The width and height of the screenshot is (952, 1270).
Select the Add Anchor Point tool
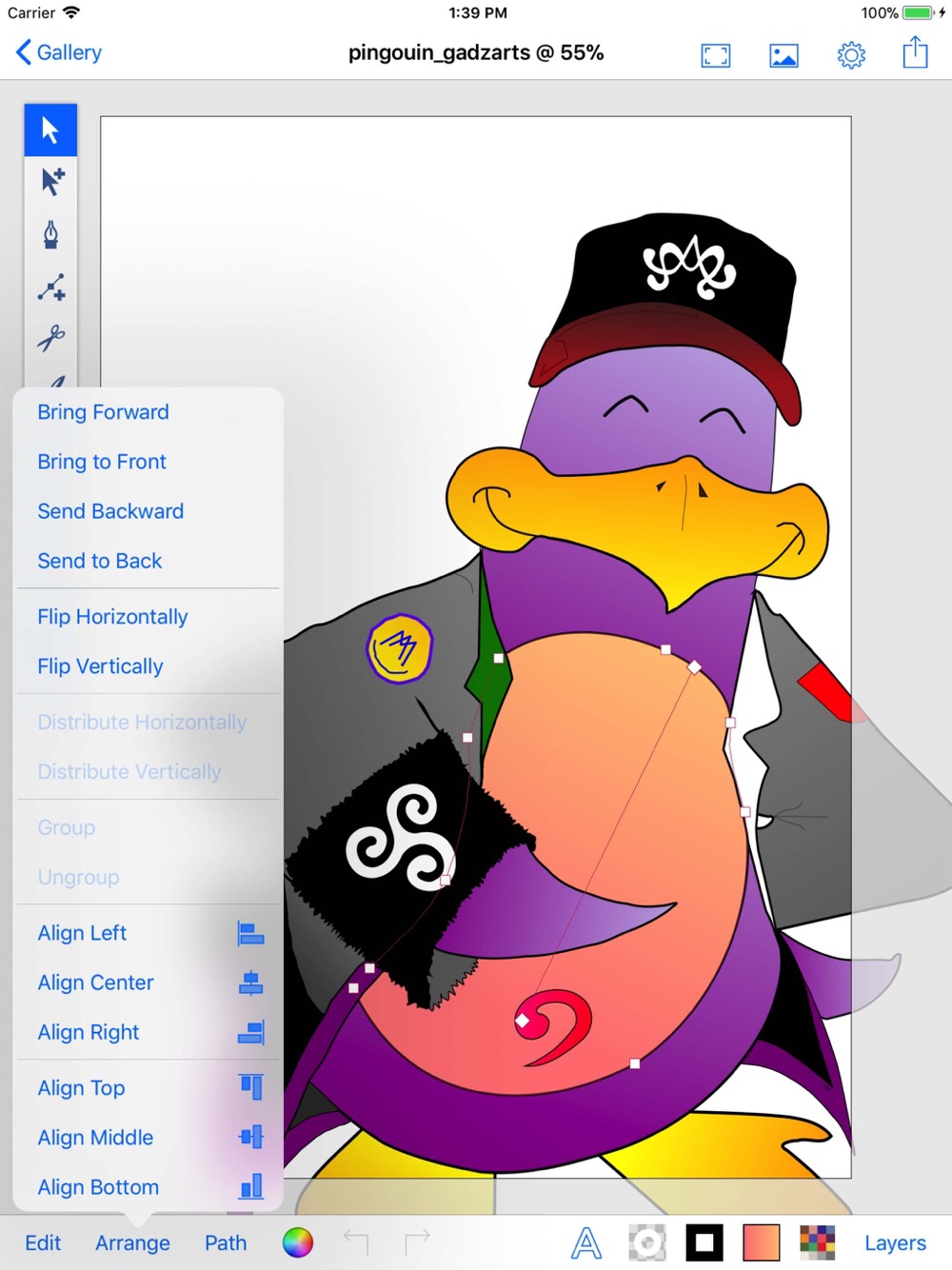(x=51, y=287)
